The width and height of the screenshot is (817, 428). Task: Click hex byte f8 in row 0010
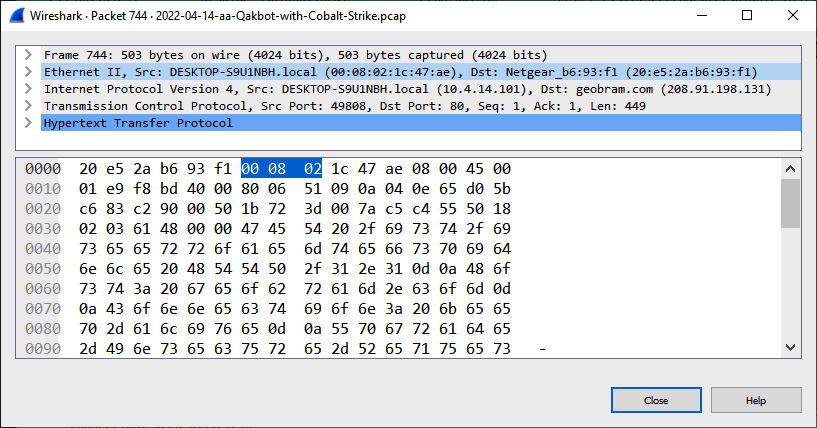142,189
